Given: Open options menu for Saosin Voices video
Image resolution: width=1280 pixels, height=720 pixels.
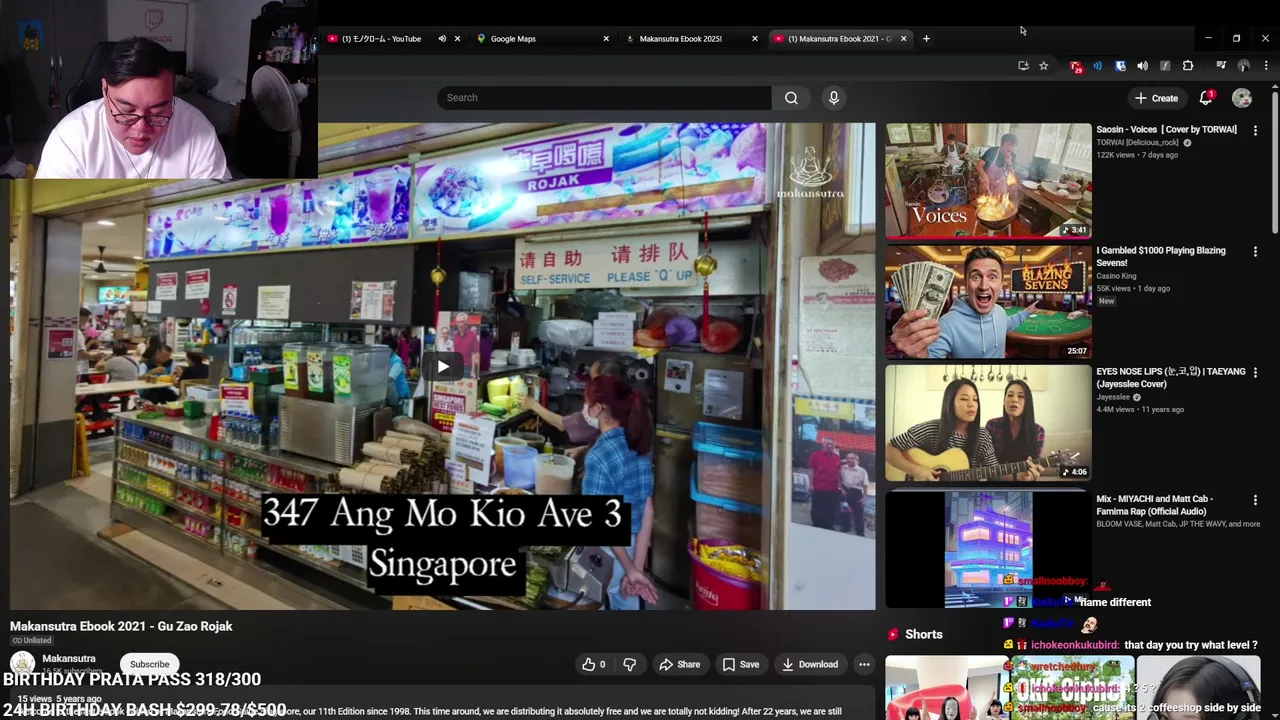Looking at the screenshot, I should point(1255,130).
